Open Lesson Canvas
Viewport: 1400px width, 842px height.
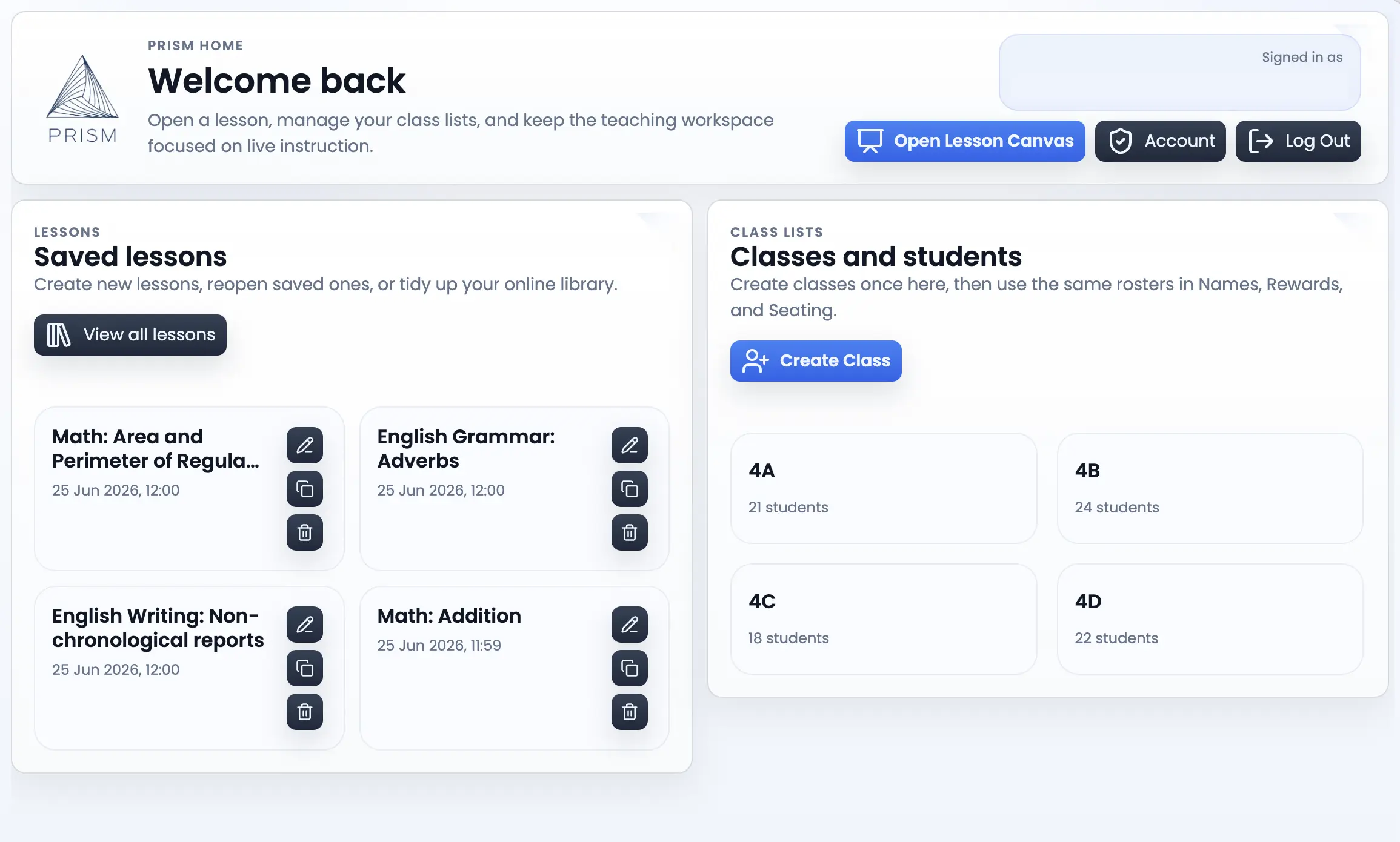click(965, 141)
